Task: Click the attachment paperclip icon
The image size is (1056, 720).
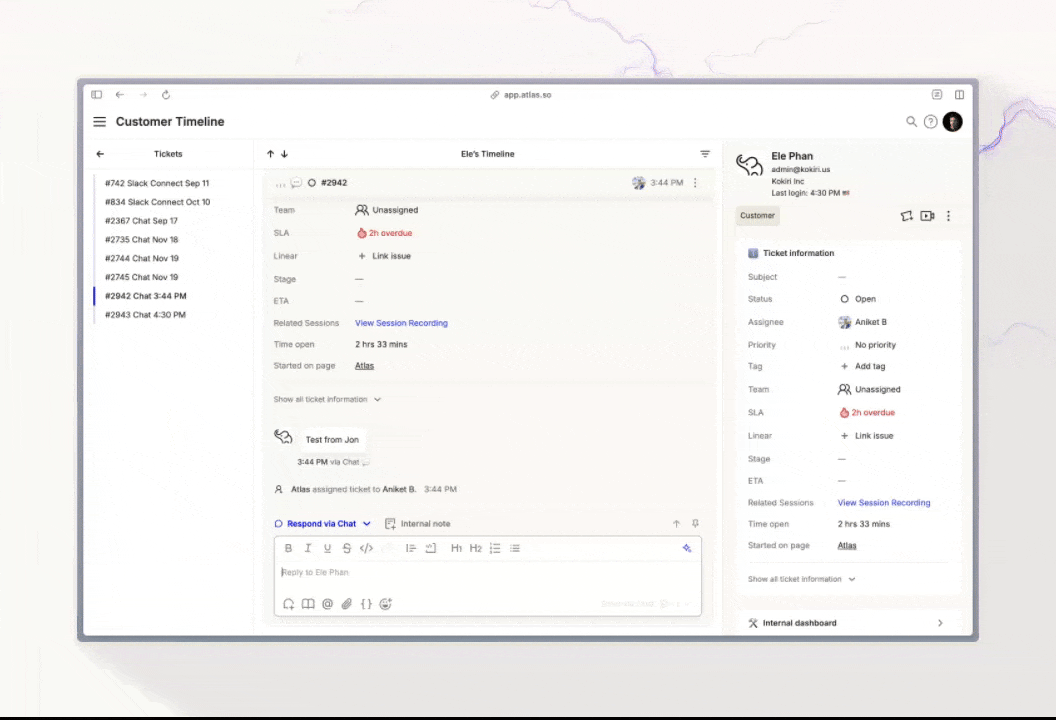Action: (347, 604)
